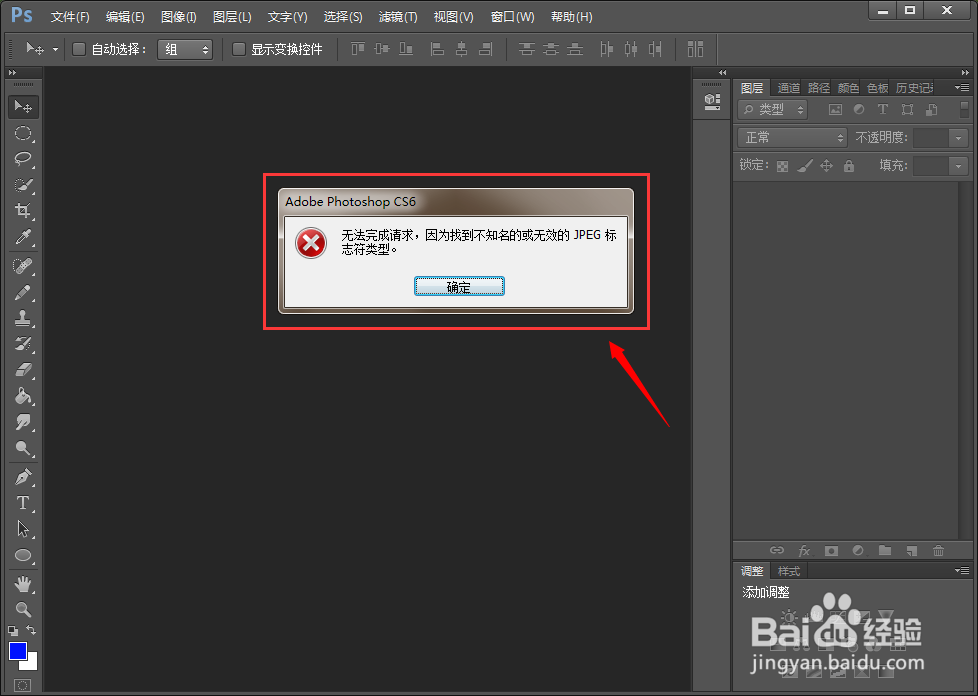This screenshot has width=978, height=696.
Task: Swap foreground and background colors
Action: (31, 631)
